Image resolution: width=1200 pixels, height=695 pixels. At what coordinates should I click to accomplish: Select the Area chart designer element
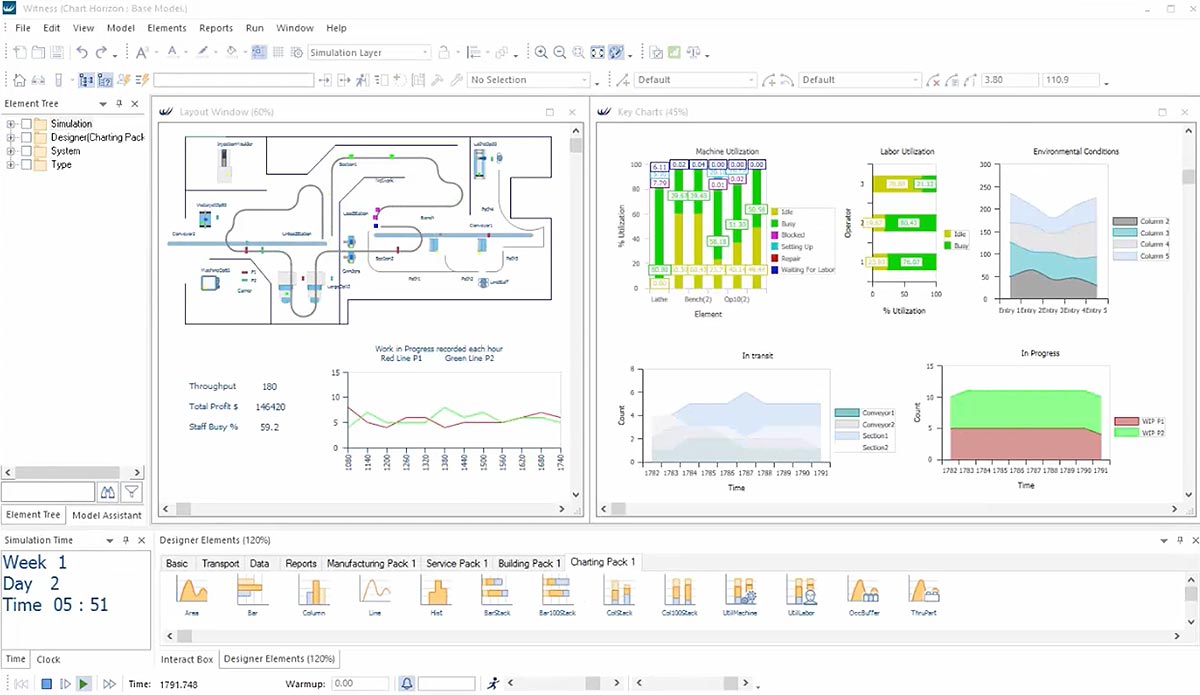191,592
